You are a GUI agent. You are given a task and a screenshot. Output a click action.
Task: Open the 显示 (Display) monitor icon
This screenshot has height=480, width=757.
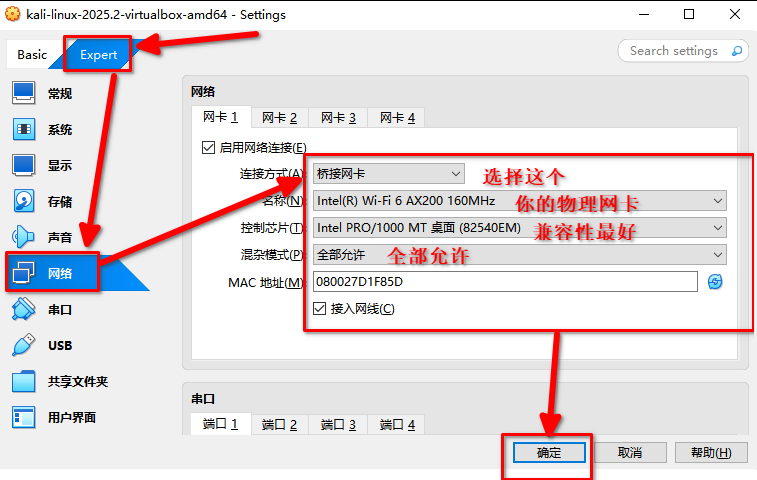(x=24, y=166)
